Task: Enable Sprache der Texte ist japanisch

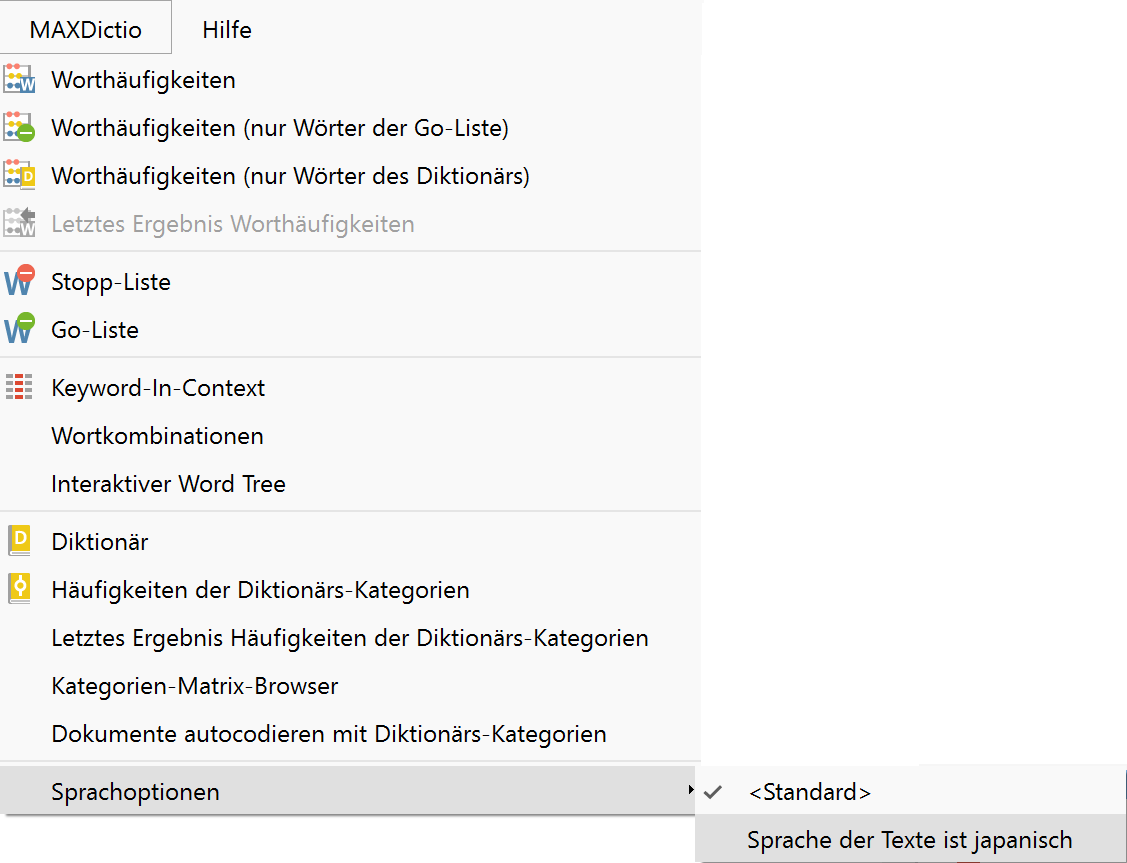Action: (910, 839)
